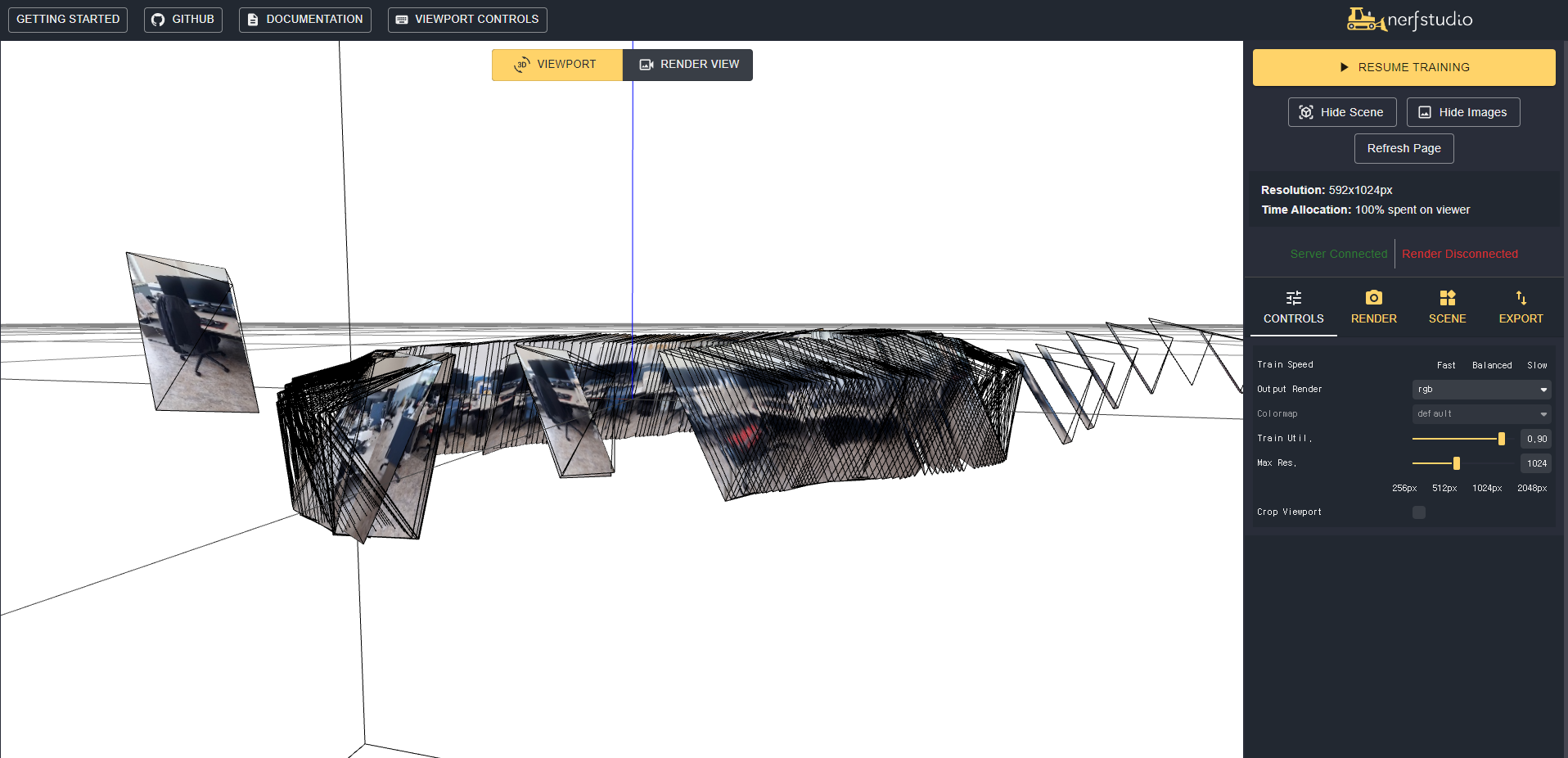Expand the 3D Viewport tab selector
This screenshot has width=1568, height=758.
point(522,65)
